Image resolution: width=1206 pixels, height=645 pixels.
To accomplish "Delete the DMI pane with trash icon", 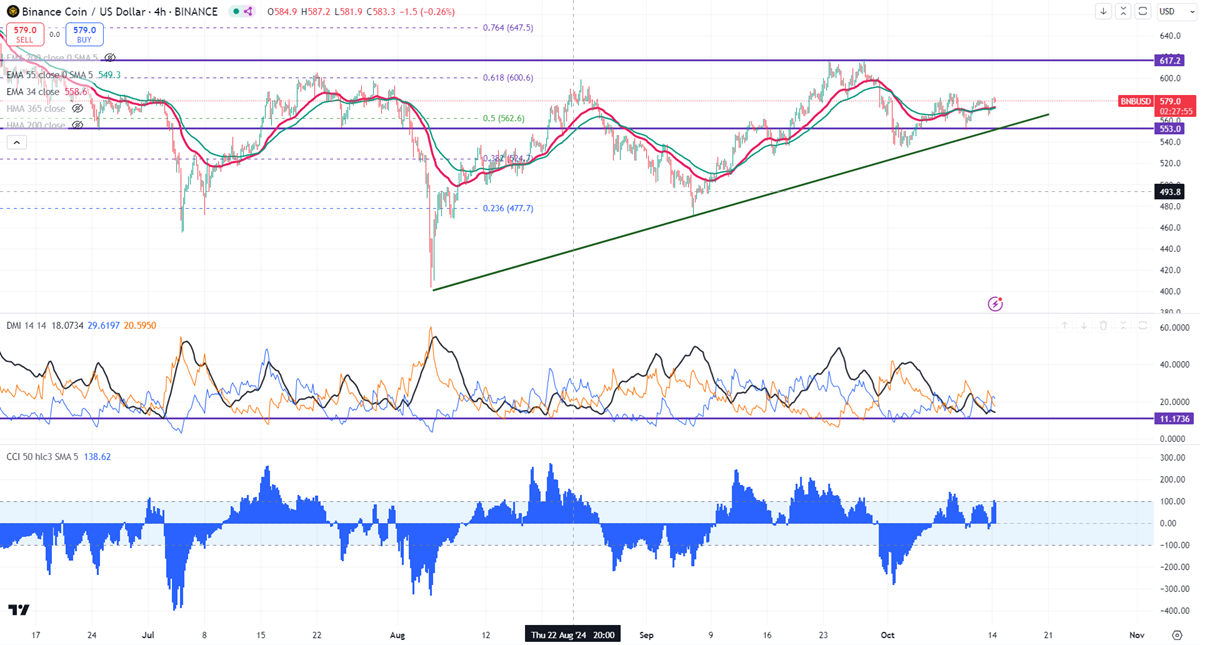I will click(x=1103, y=325).
